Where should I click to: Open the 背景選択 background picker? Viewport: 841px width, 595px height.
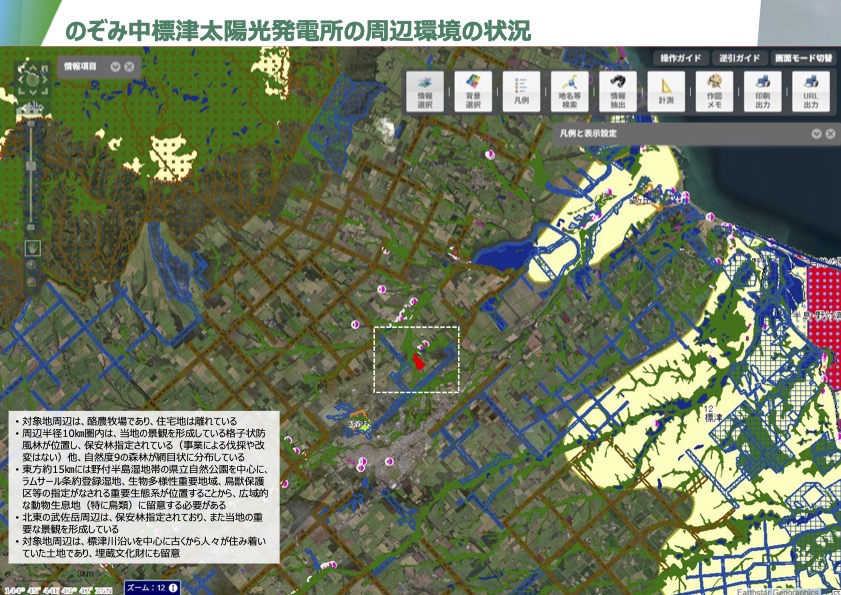coord(473,91)
